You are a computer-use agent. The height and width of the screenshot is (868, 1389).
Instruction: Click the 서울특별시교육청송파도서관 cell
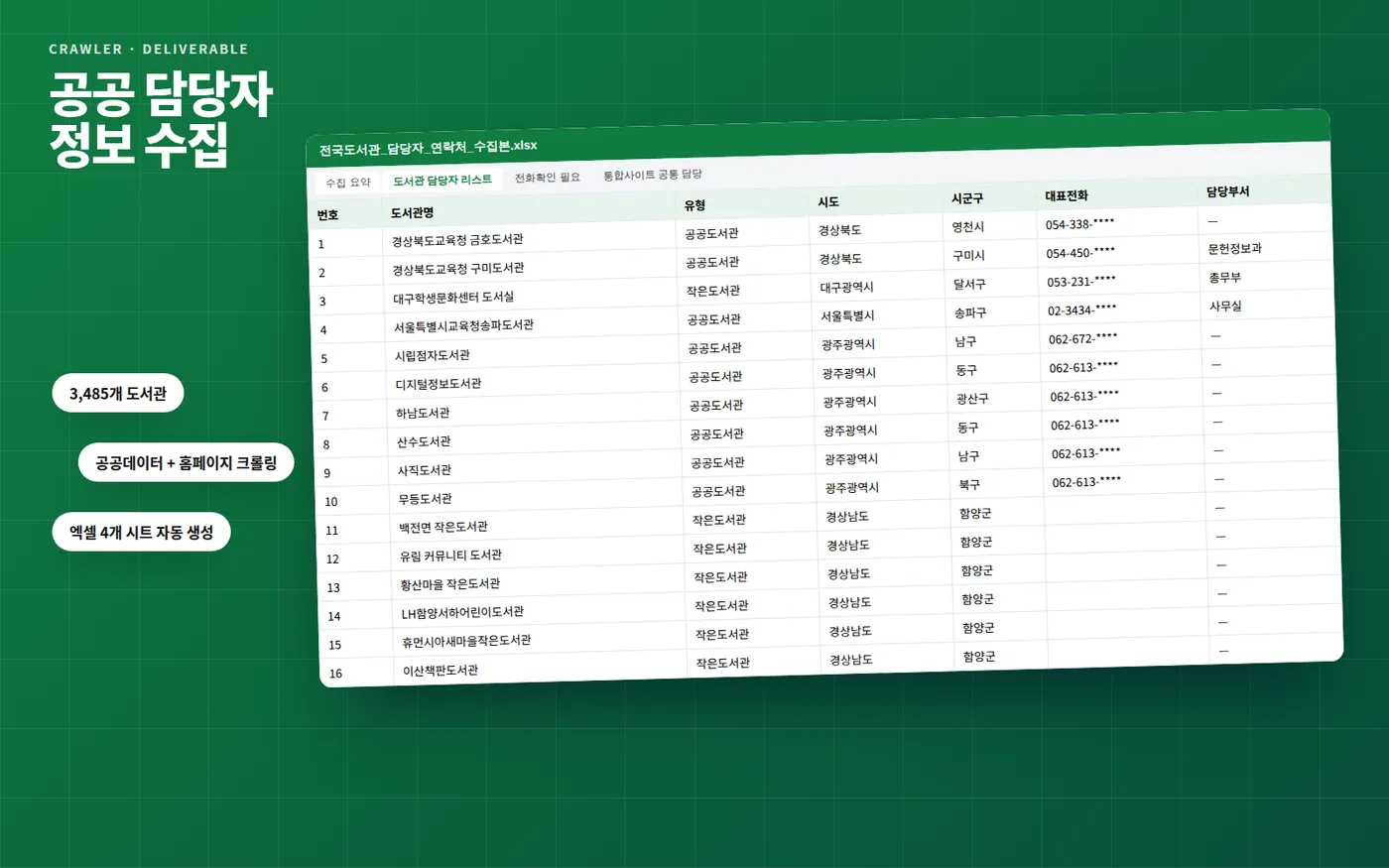tap(463, 325)
